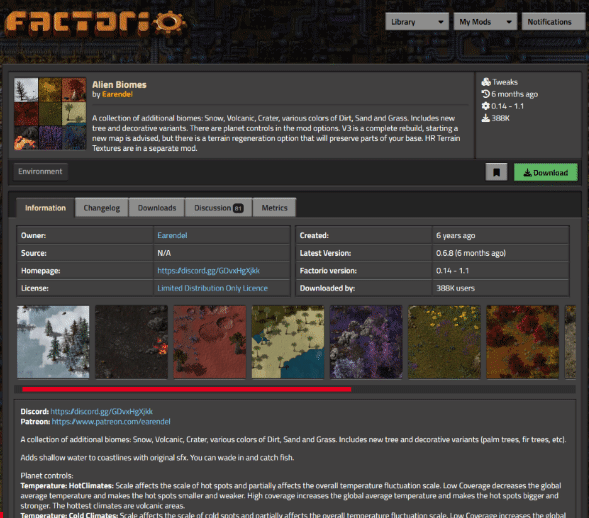
Task: Open the snow biome screenshot
Action: click(53, 342)
